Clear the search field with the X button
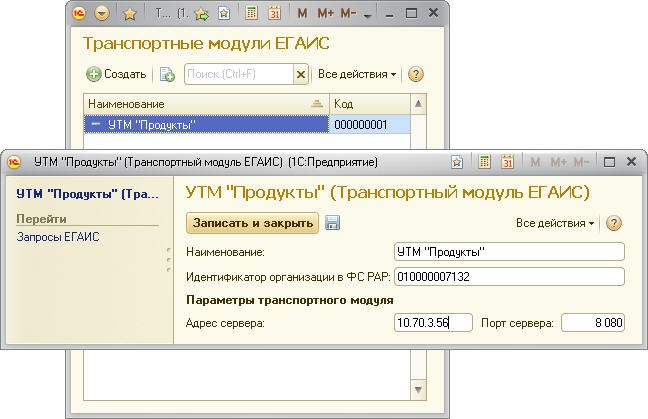This screenshot has height=419, width=648. (x=301, y=74)
